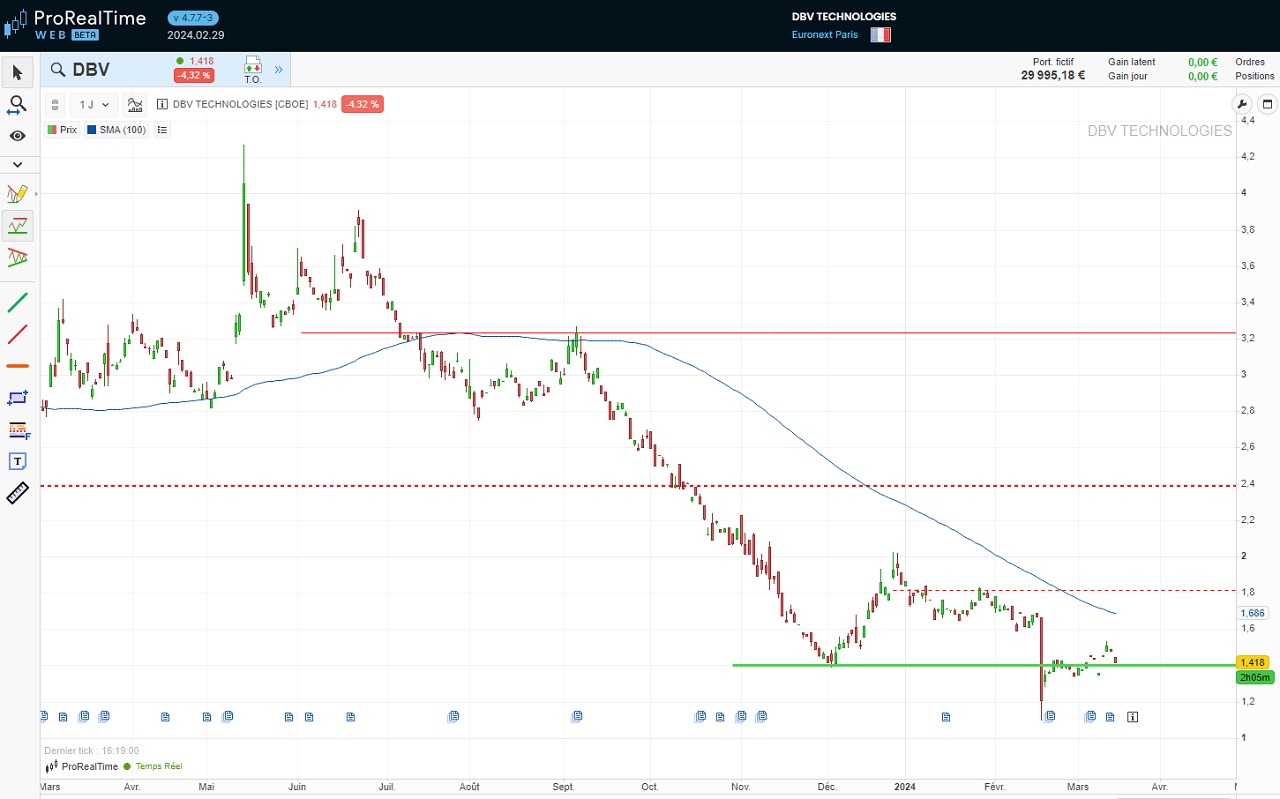Click the Temps Réel status indicator

pos(153,766)
